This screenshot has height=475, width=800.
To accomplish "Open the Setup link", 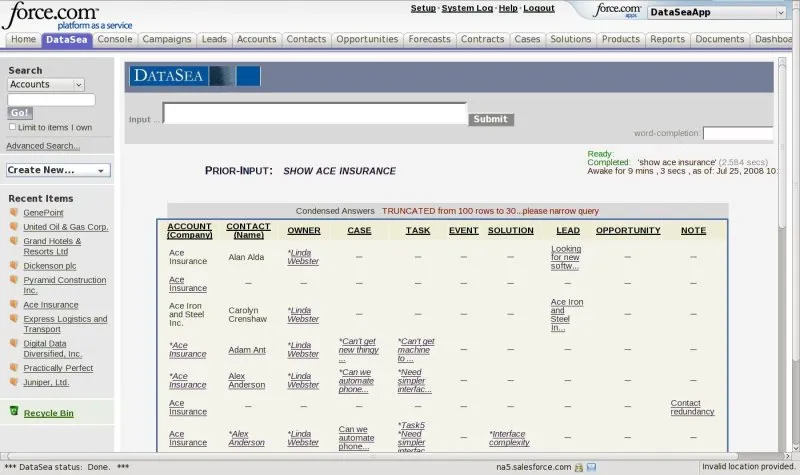I will click(423, 8).
